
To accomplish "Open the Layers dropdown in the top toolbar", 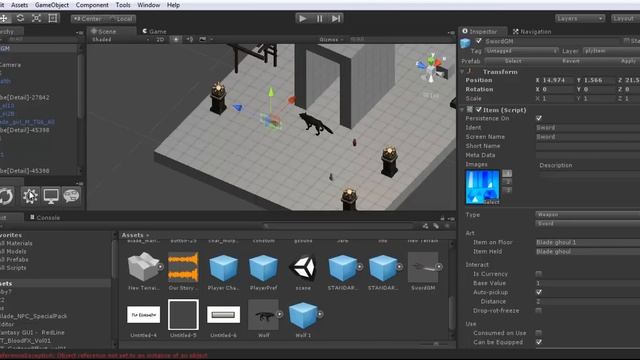I will (x=580, y=18).
